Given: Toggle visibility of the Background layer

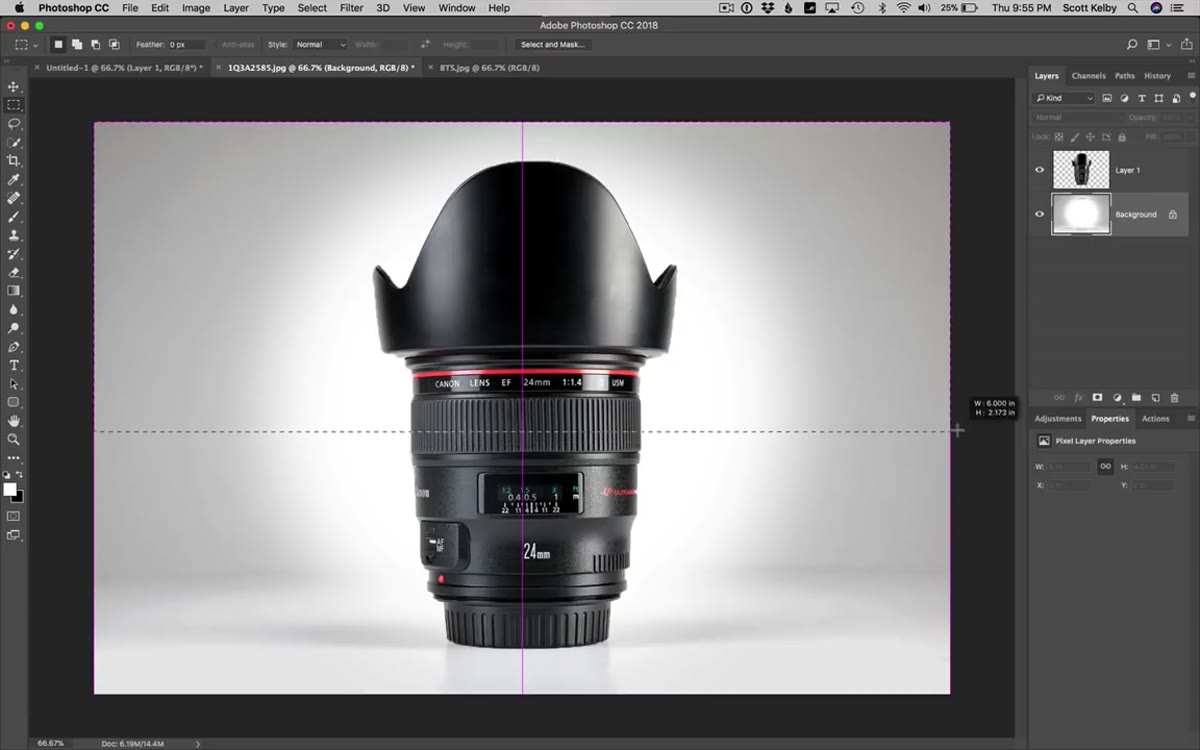Looking at the screenshot, I should coord(1039,214).
